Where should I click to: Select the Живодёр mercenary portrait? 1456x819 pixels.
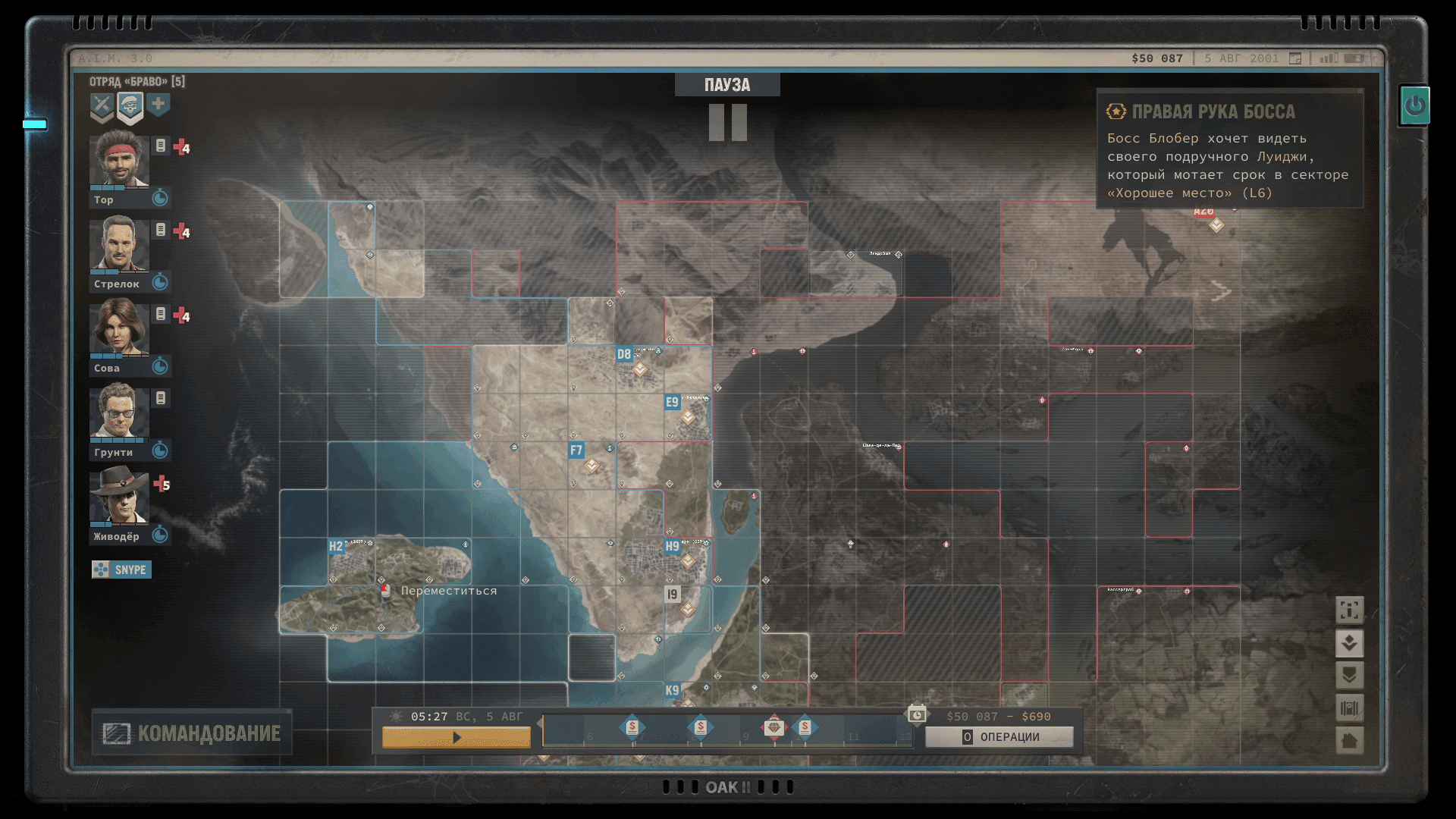click(x=119, y=495)
